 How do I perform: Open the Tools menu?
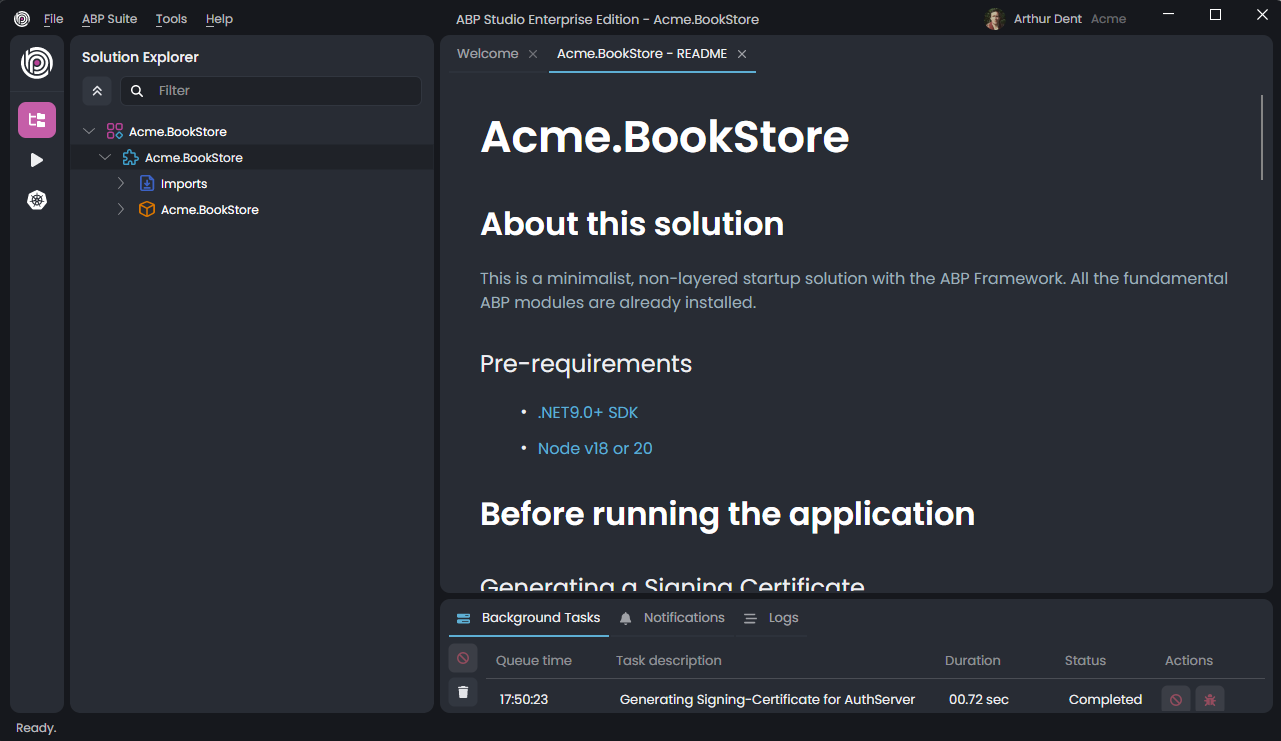coord(170,18)
